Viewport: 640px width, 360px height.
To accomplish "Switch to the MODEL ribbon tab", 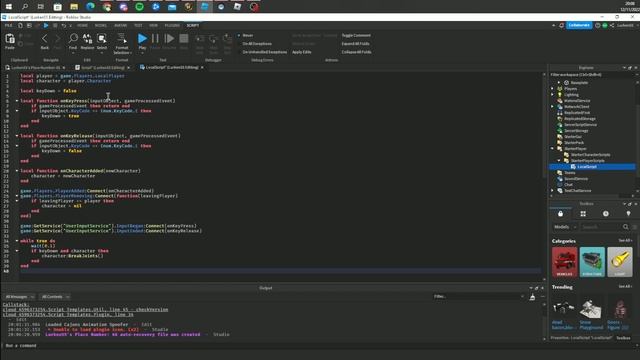I will point(101,25).
